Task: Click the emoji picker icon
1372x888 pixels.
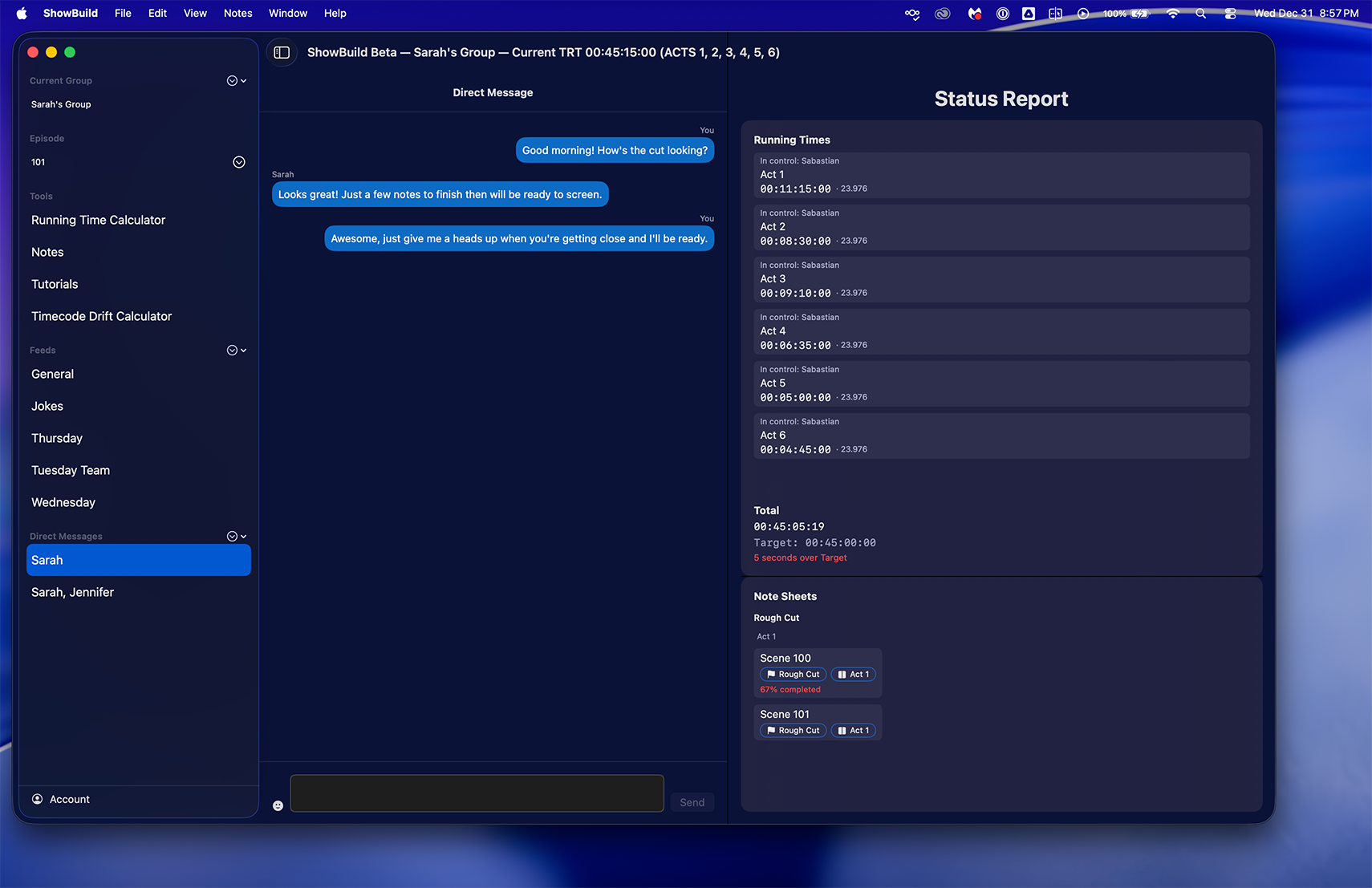Action: click(278, 805)
